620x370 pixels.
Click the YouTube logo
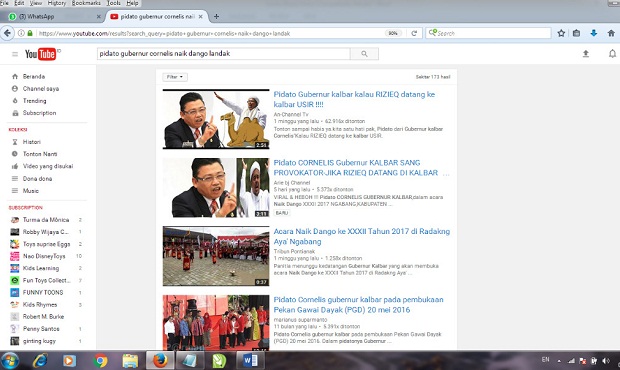pyautogui.click(x=40, y=54)
